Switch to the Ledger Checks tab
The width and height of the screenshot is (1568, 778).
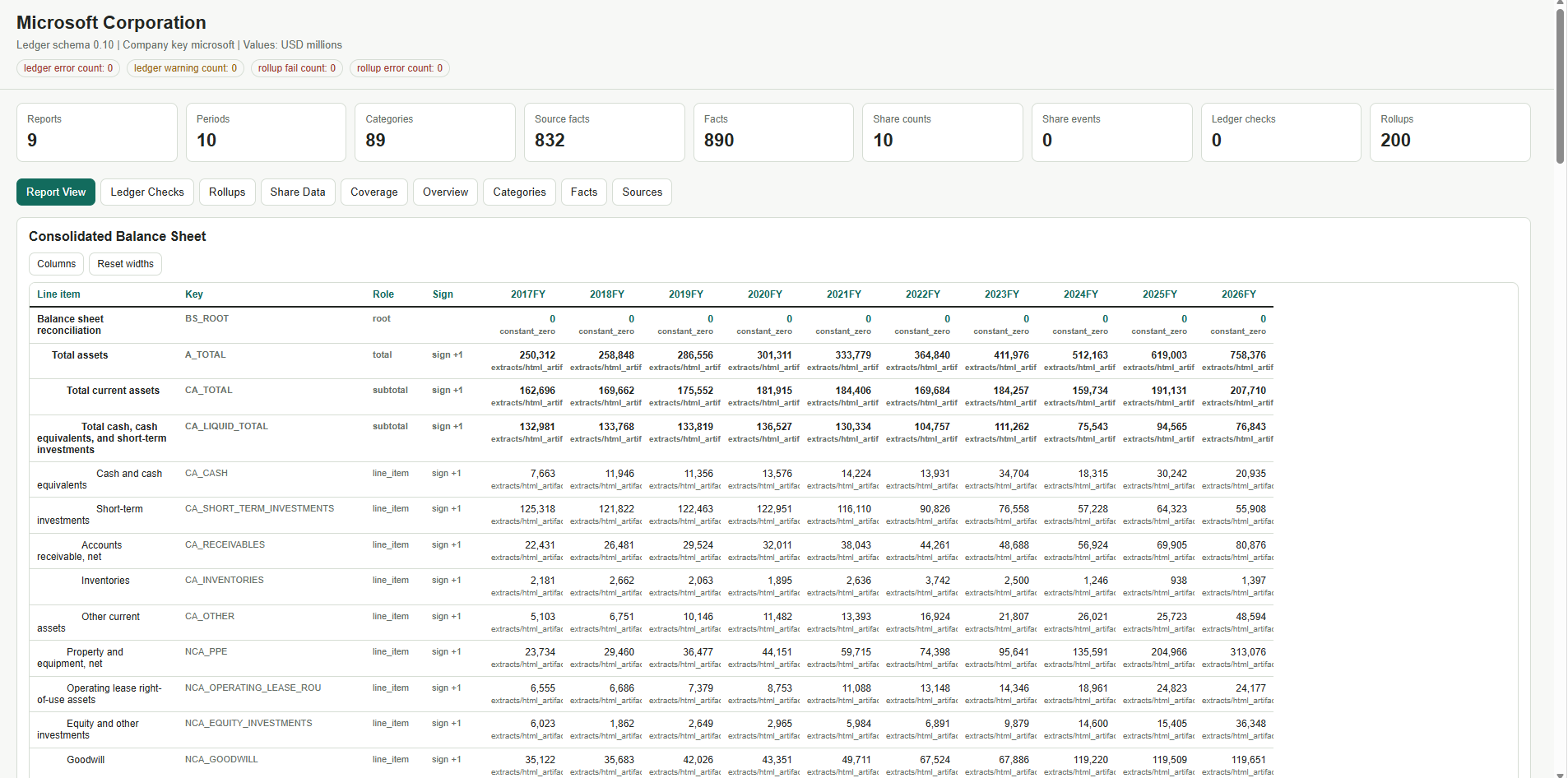point(147,192)
